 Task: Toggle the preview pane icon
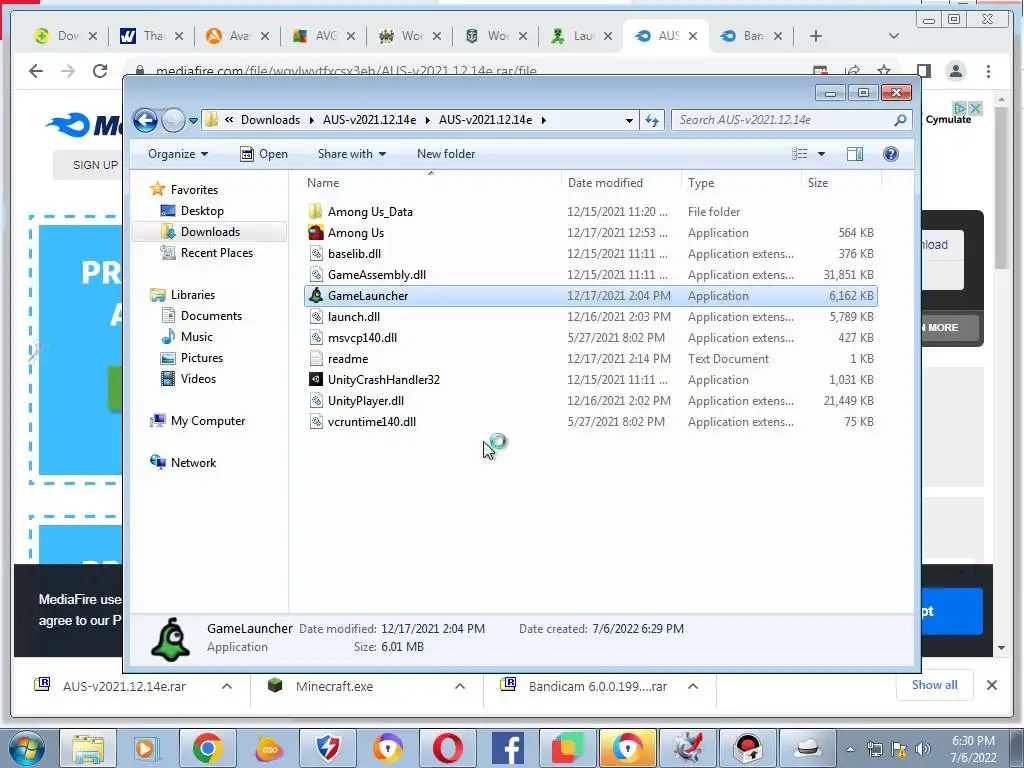coord(854,154)
